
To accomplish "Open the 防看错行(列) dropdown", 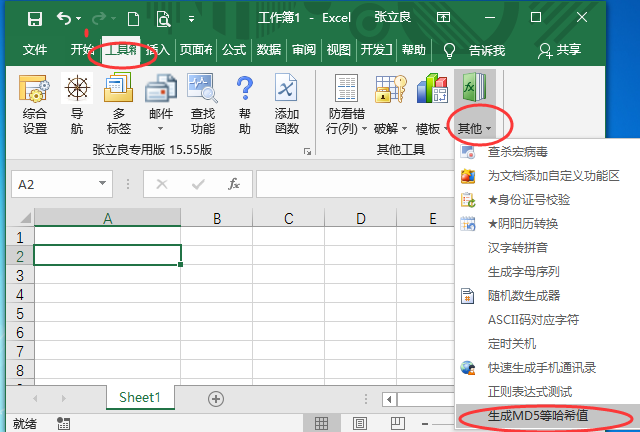I will click(x=347, y=128).
